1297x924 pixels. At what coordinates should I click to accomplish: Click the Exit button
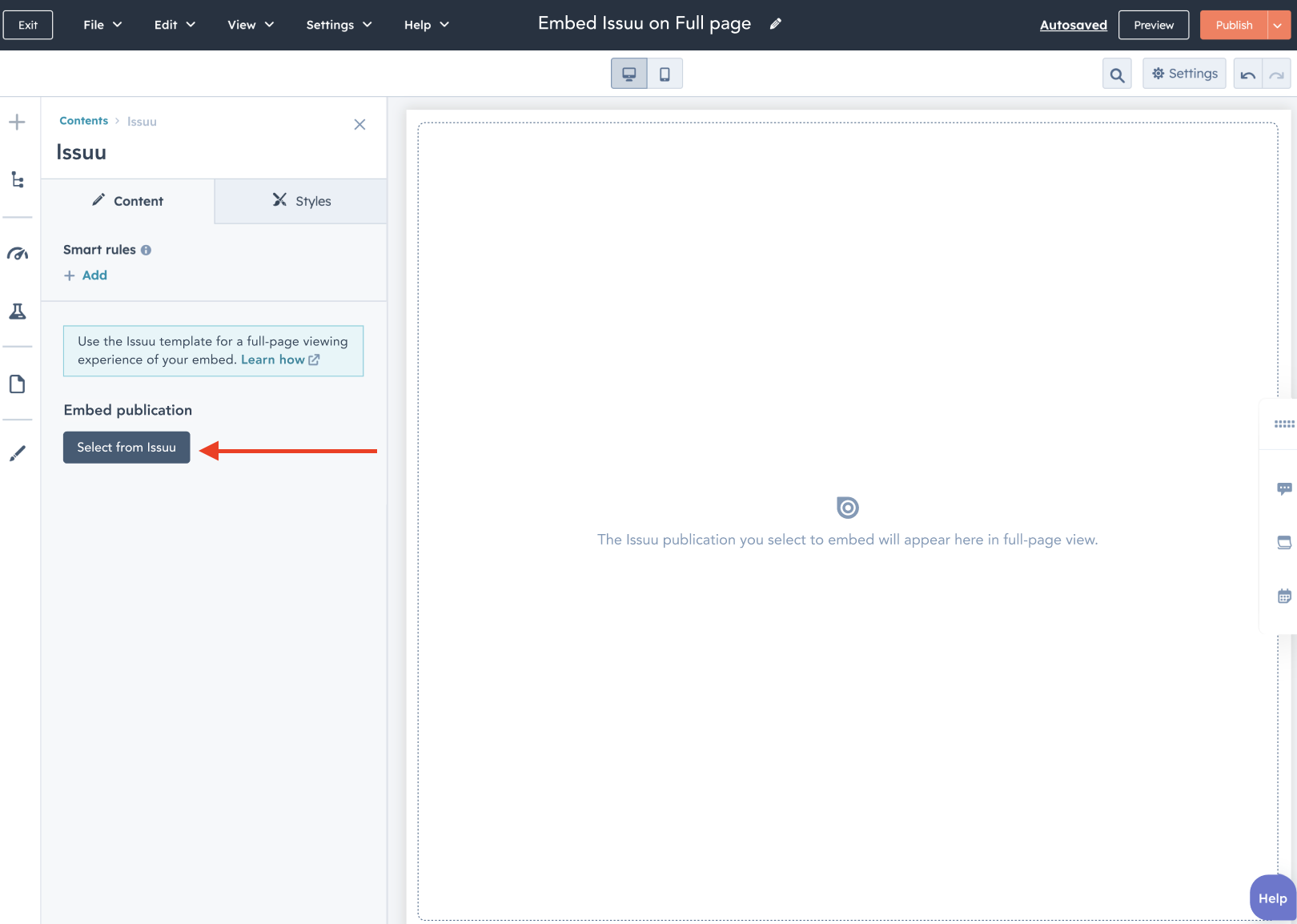tap(28, 25)
